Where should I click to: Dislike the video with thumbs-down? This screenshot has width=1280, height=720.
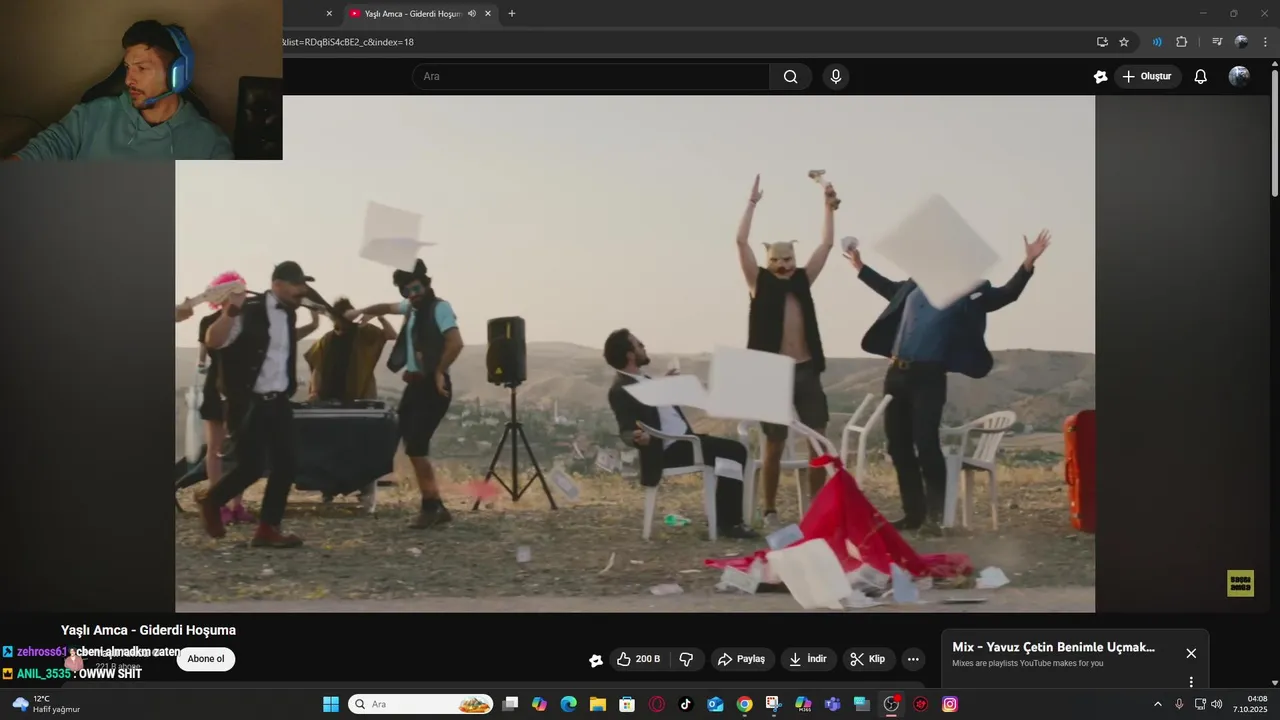[686, 659]
